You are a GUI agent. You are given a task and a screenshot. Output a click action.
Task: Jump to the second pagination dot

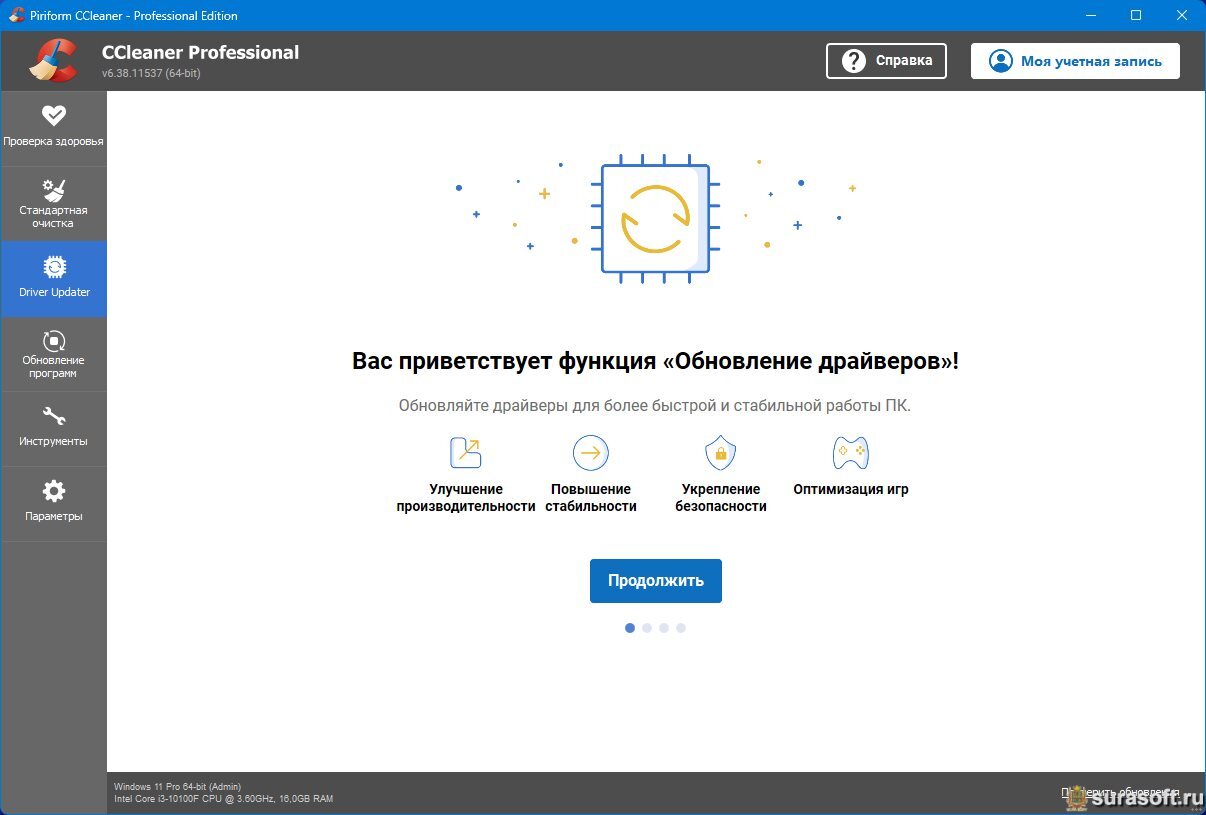pos(647,628)
